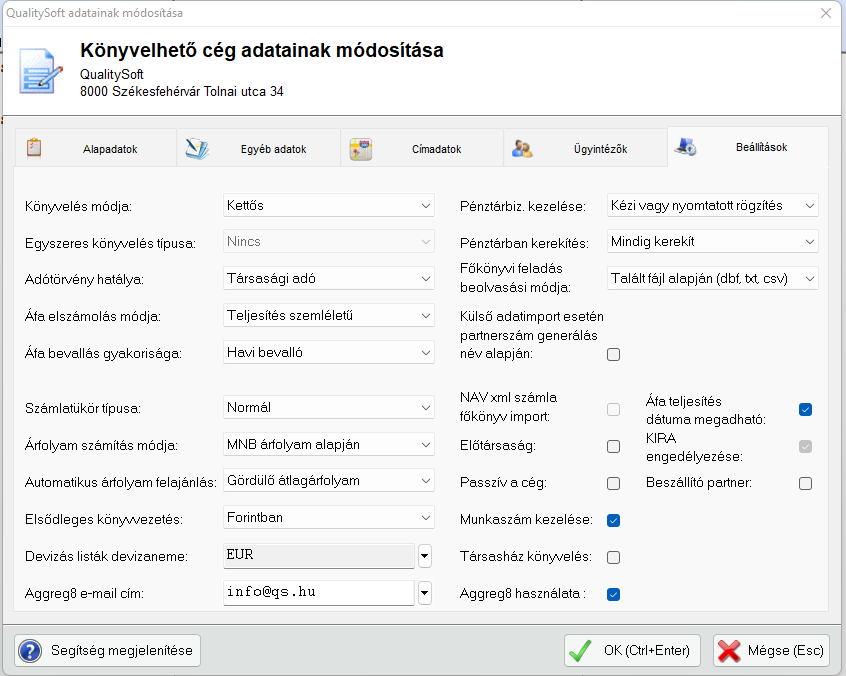Click the Ügyintézők people icon

[522, 149]
